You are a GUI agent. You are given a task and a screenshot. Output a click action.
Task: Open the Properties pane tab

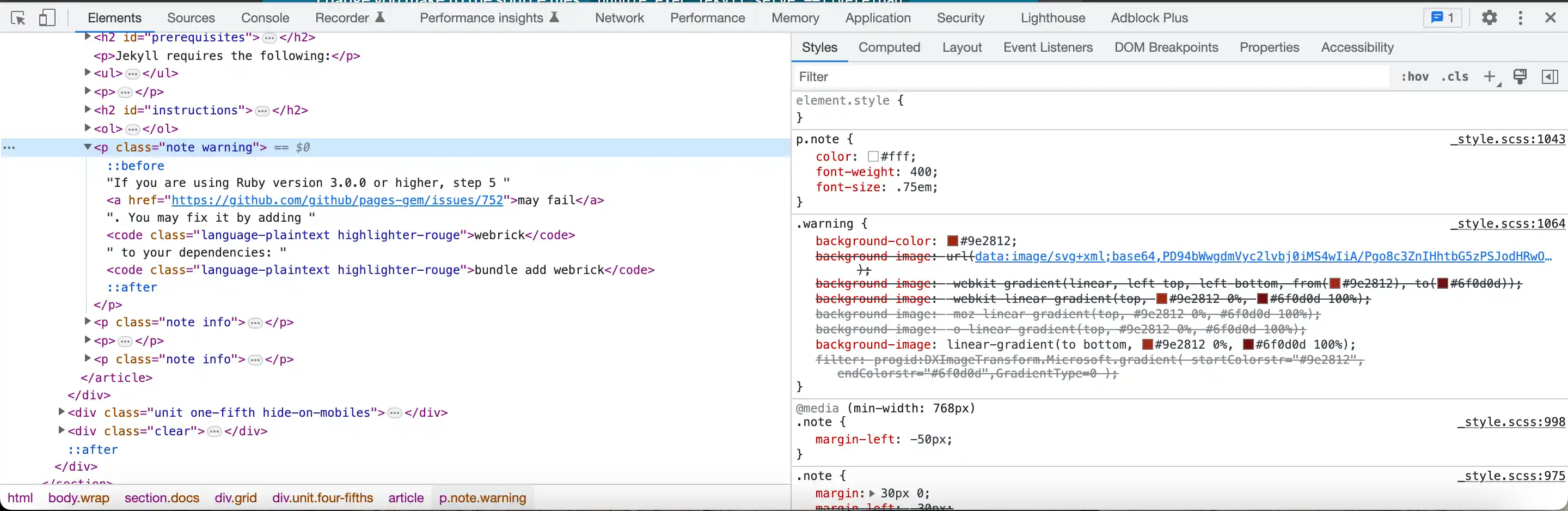(1269, 47)
